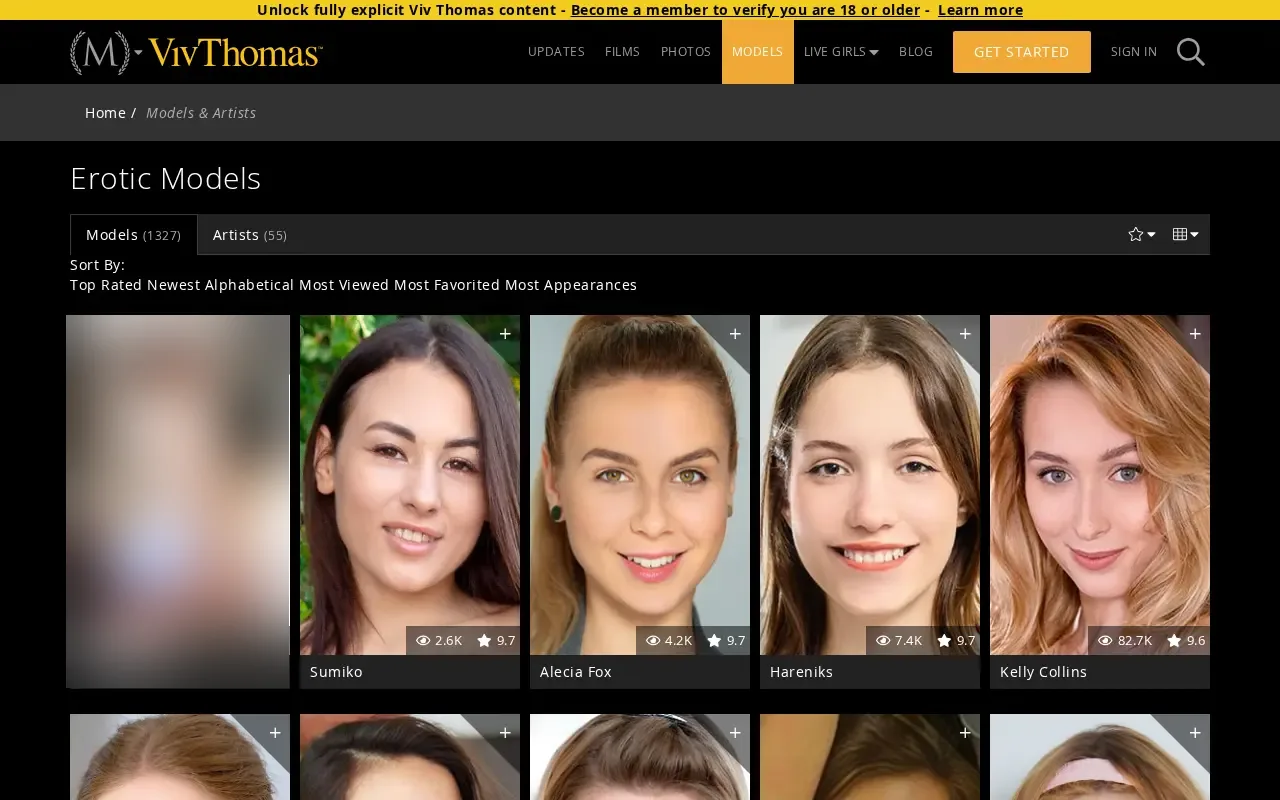
Task: Click Alecia Fox's 9.7 rating star icon
Action: click(x=714, y=641)
